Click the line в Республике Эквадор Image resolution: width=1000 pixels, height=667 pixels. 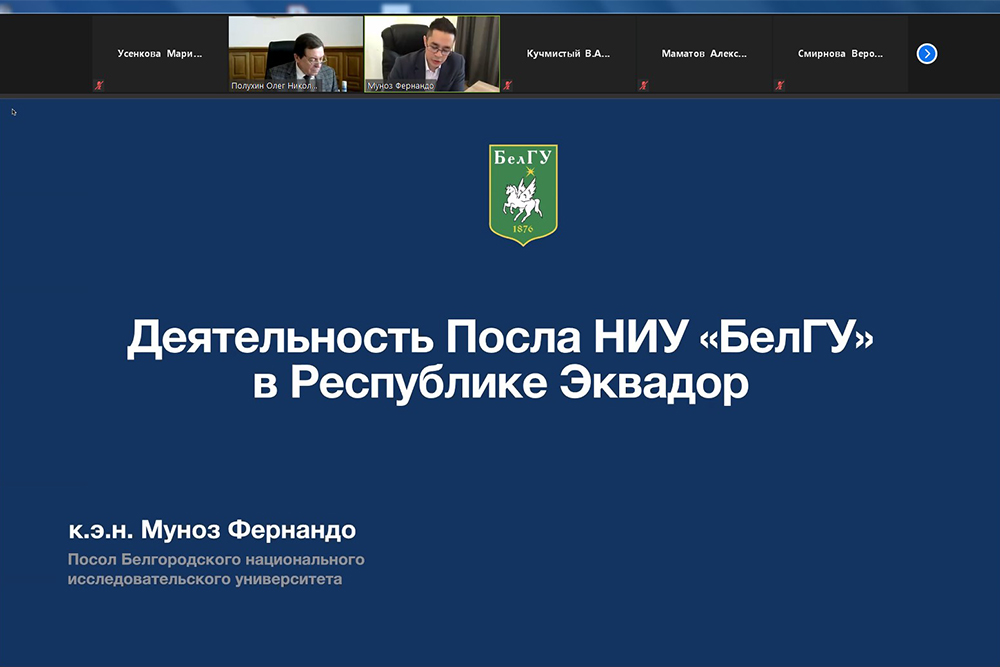(x=501, y=383)
